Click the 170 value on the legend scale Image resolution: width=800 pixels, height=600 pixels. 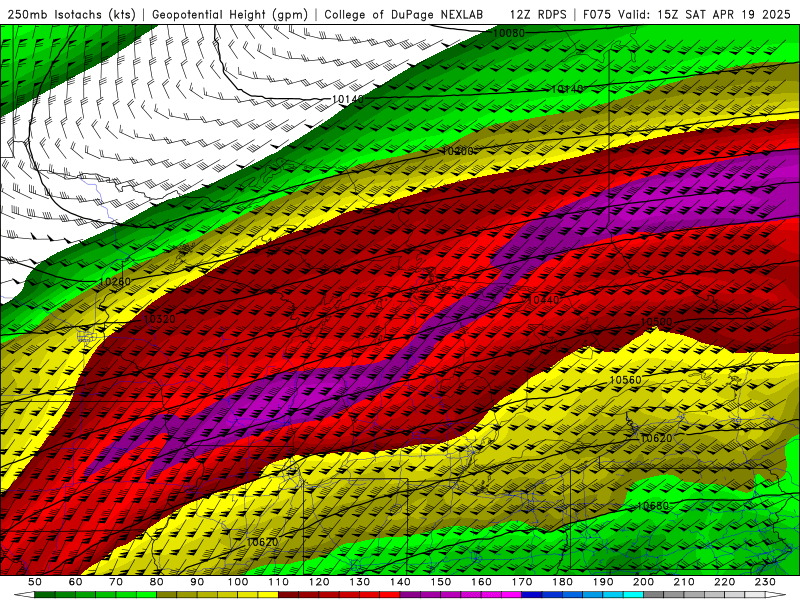pyautogui.click(x=522, y=582)
